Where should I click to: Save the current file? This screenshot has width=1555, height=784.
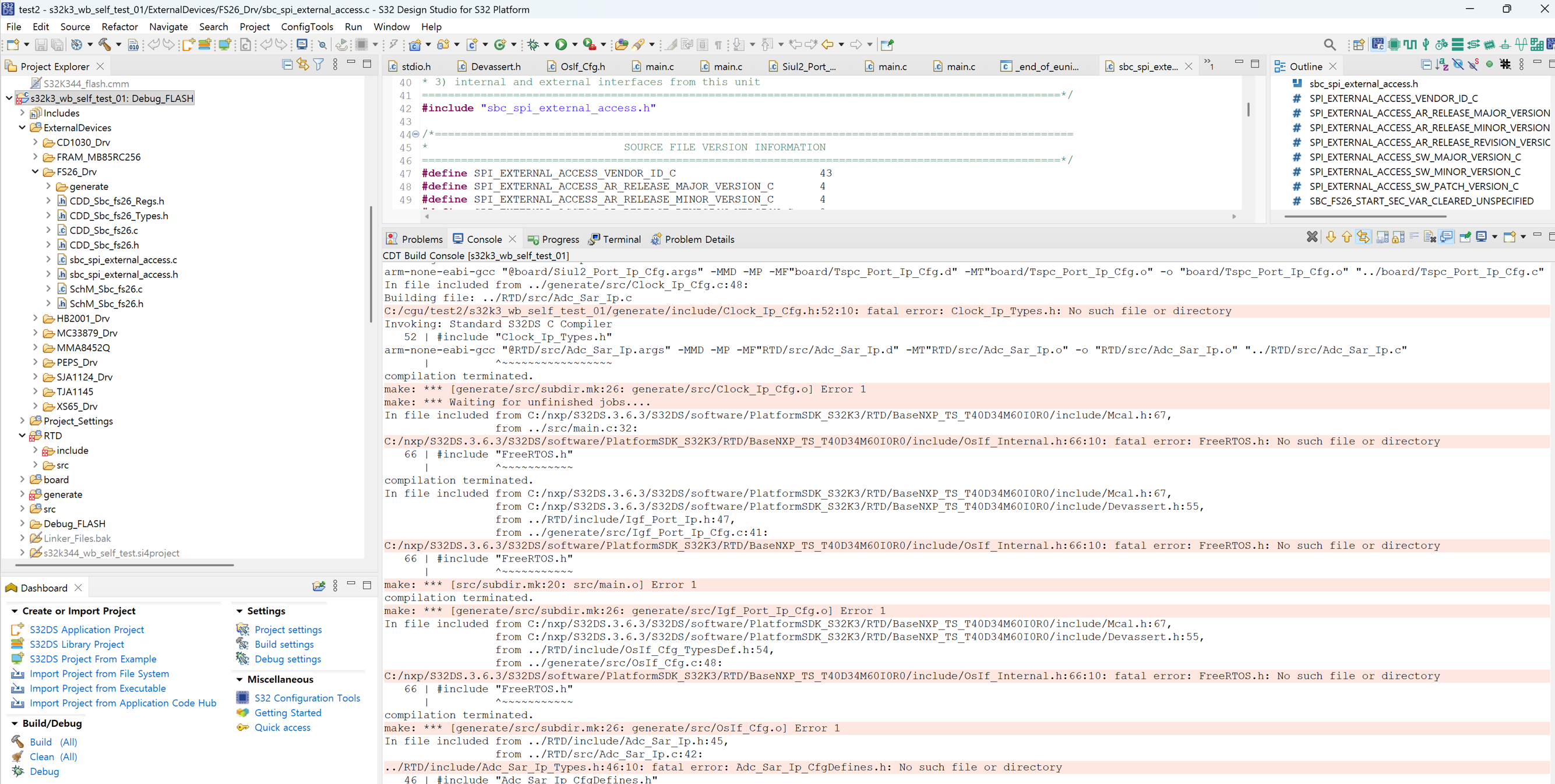pos(40,44)
